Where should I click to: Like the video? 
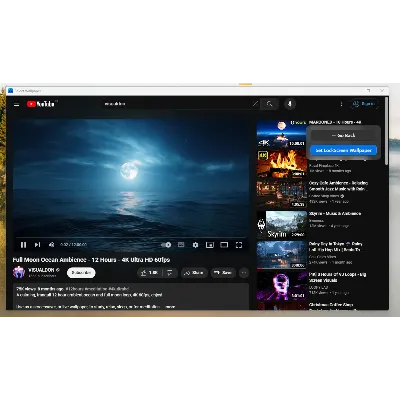pyautogui.click(x=149, y=273)
